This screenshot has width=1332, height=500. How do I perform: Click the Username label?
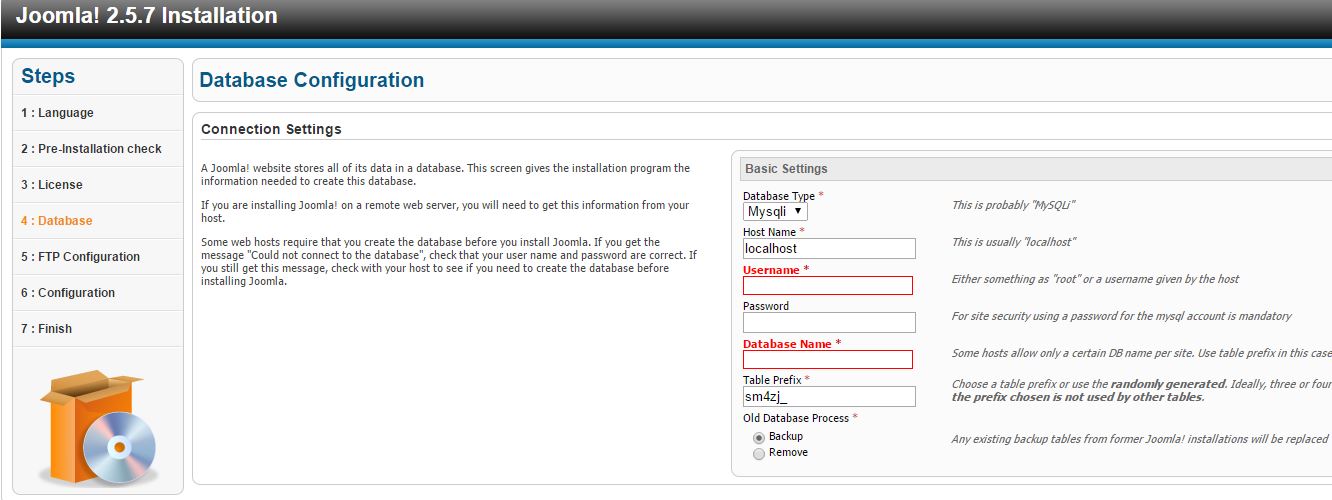coord(771,270)
